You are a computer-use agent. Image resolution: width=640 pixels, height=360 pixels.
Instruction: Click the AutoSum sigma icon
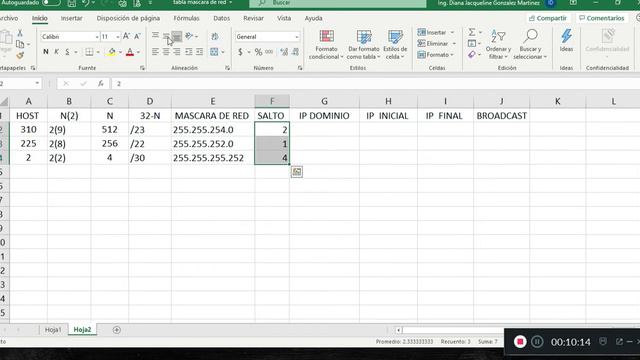click(472, 32)
